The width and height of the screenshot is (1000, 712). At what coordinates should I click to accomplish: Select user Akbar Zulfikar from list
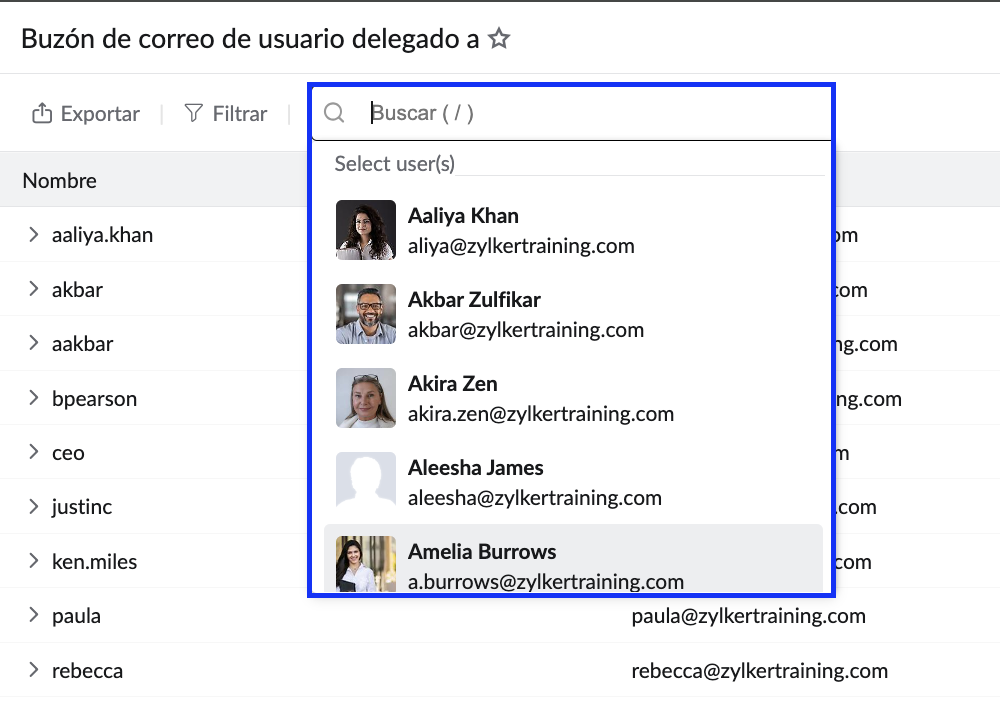(x=573, y=314)
